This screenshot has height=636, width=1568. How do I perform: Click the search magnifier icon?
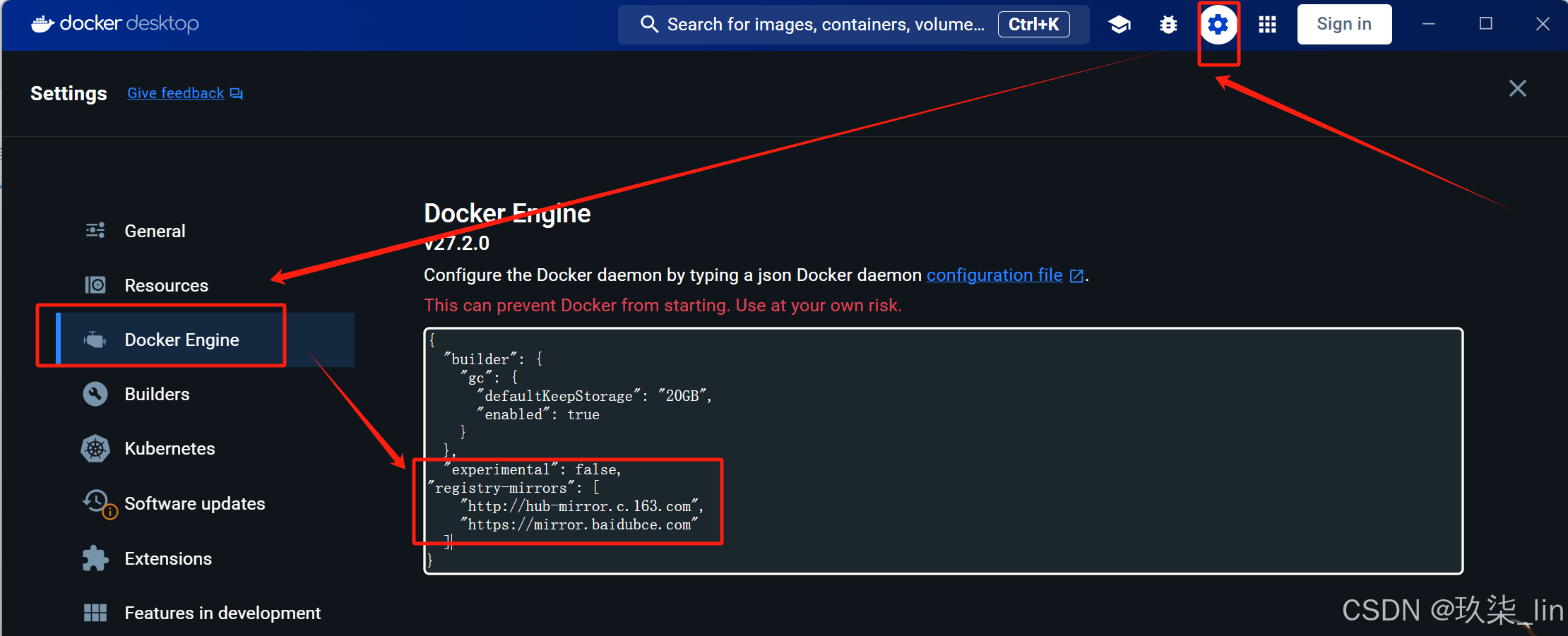click(649, 24)
